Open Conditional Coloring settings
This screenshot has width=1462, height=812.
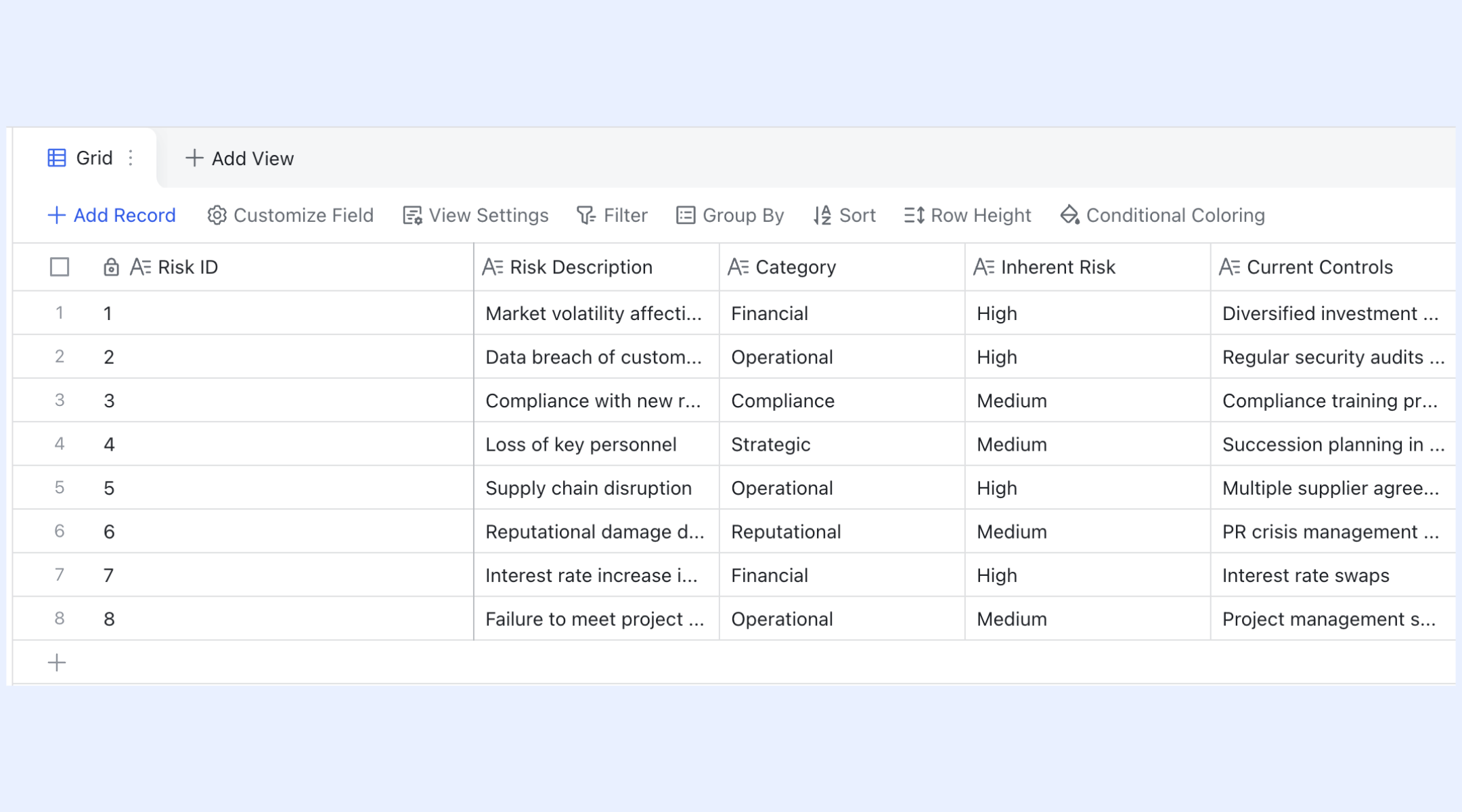click(1163, 215)
